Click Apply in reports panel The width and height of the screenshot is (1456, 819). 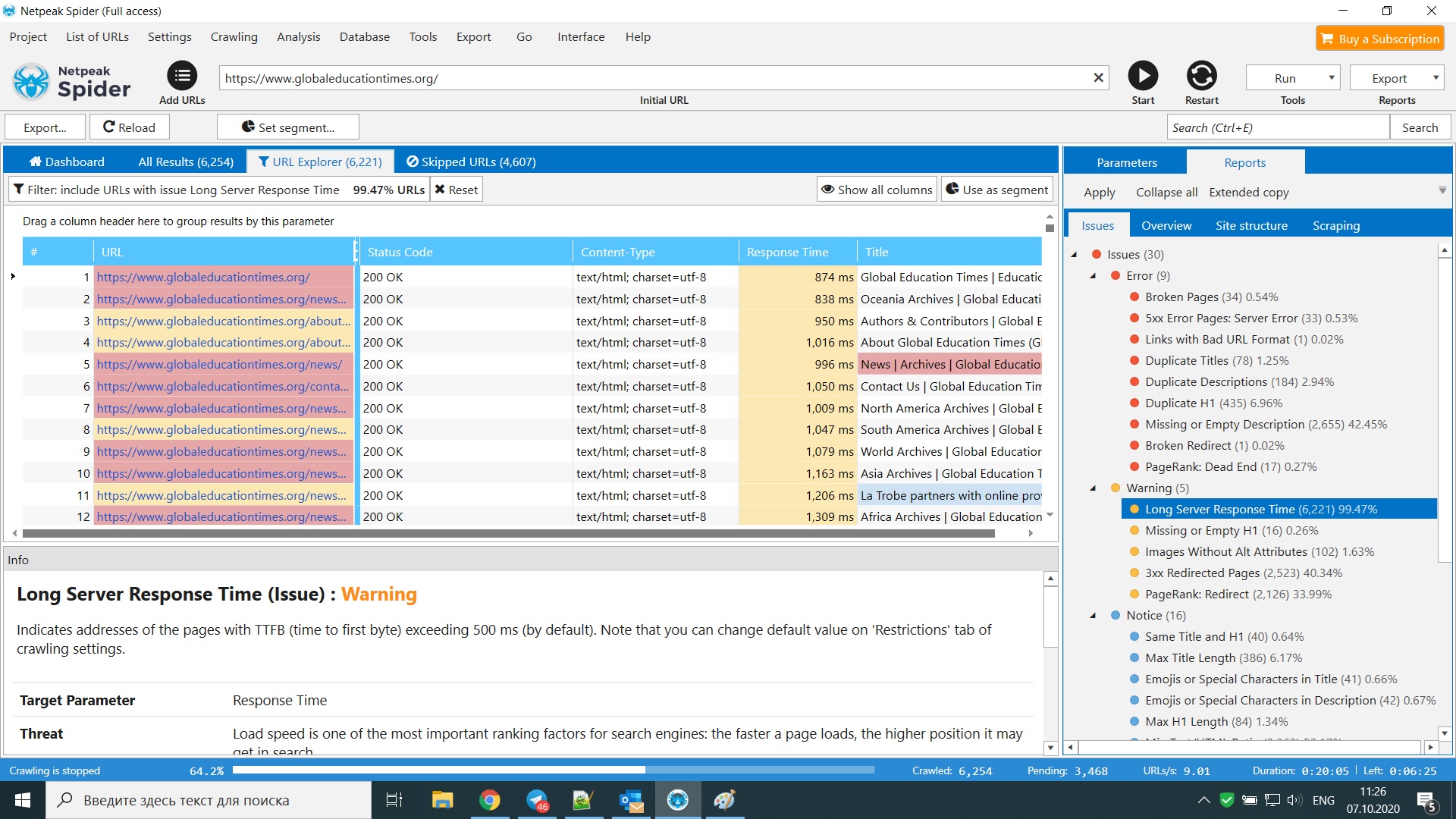(x=1100, y=192)
